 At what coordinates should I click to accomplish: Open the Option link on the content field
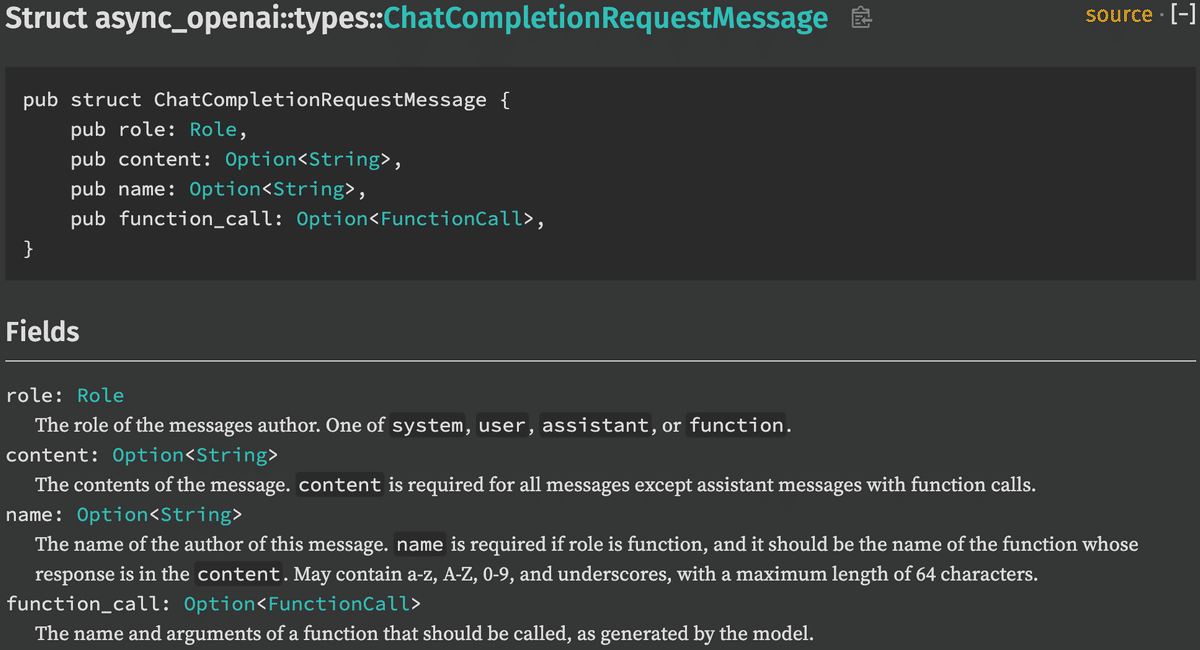tap(147, 455)
